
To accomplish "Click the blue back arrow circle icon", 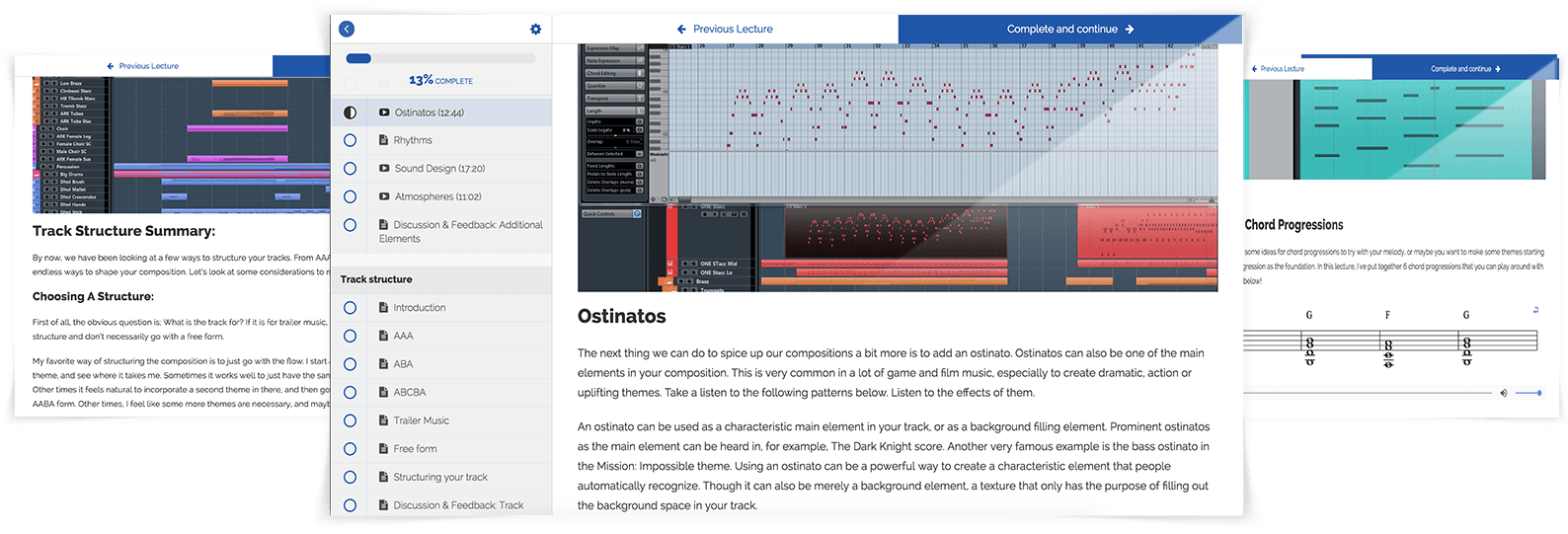I will point(347,30).
